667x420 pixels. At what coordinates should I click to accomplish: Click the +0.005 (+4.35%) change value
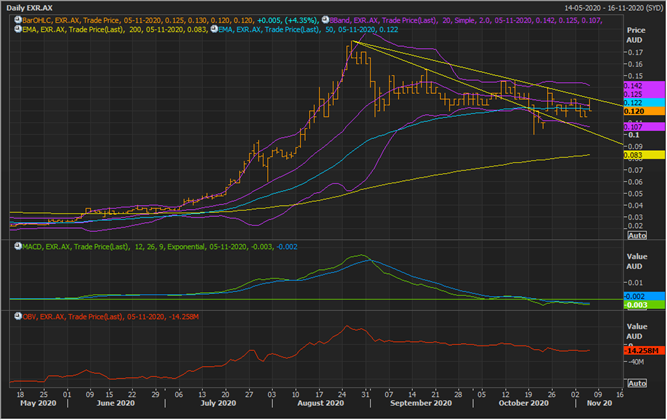(288, 20)
